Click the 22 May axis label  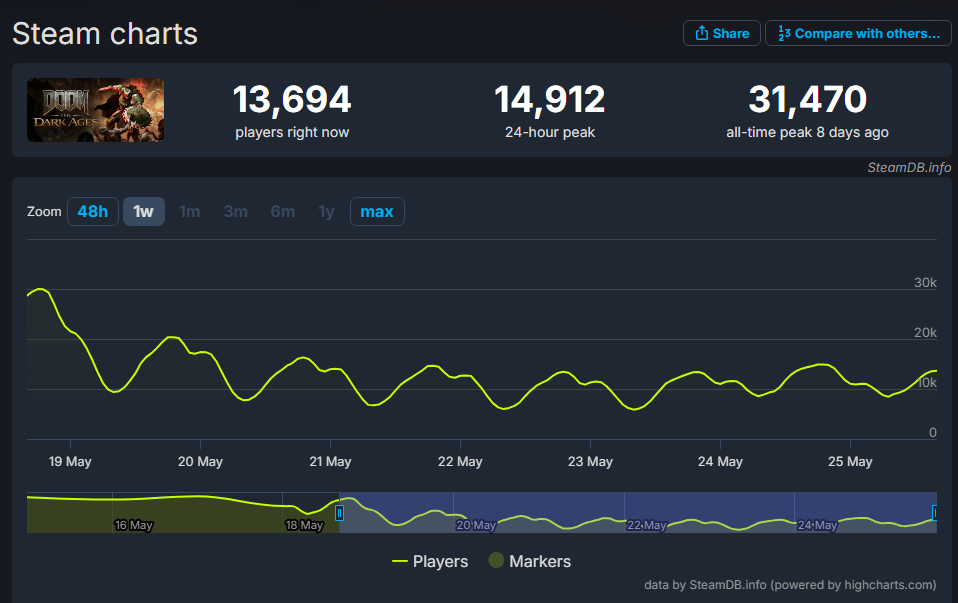tap(460, 462)
